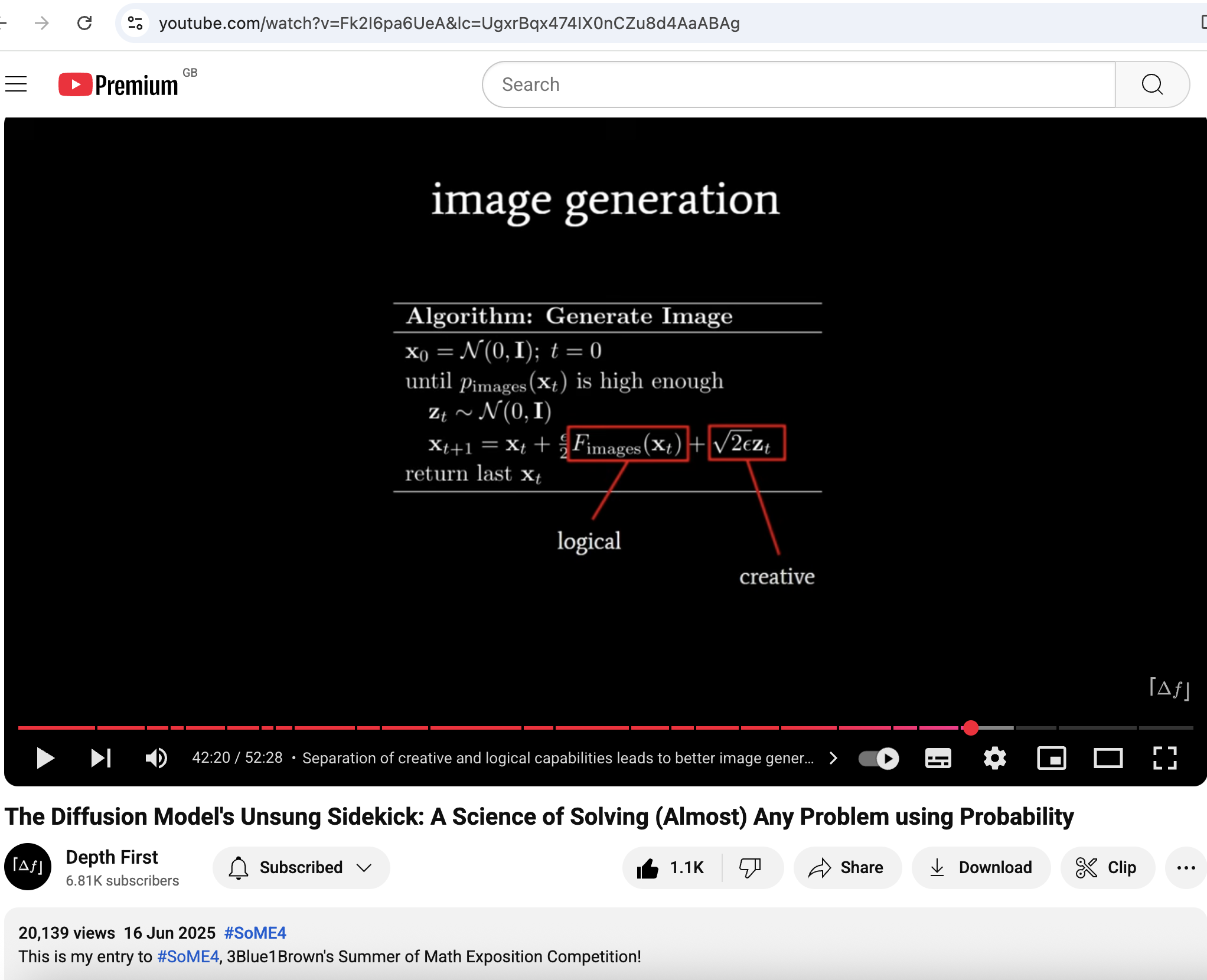The width and height of the screenshot is (1207, 980).
Task: Open the hamburger guide menu
Action: (x=16, y=84)
